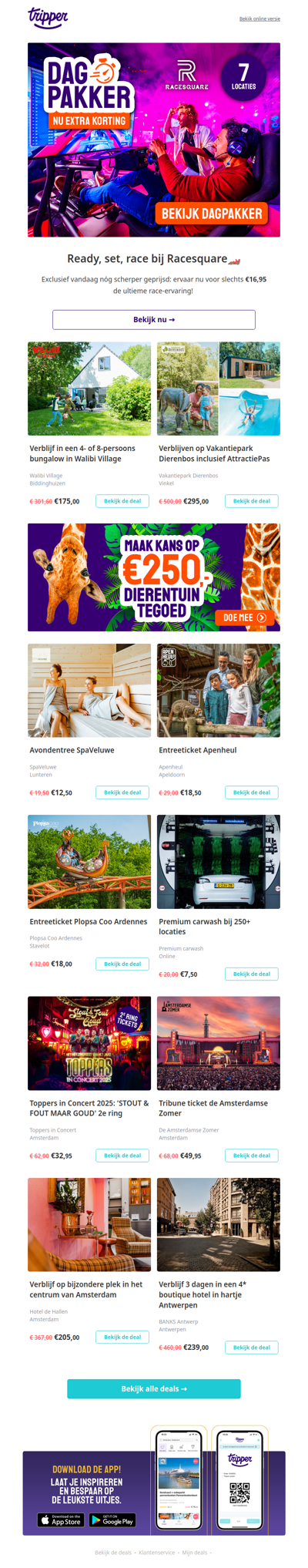View the Hotel de Hallen Amsterdam deal
This screenshot has height=1568, width=308.
(x=122, y=1337)
